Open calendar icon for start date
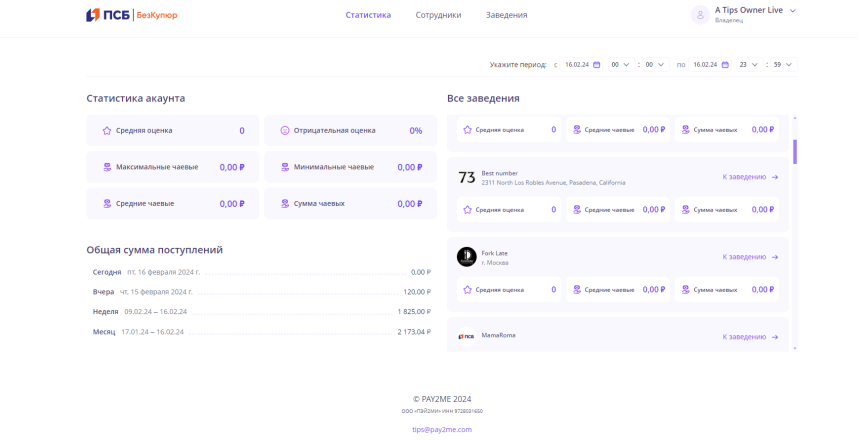Screen dimensions: 858x440 coord(597,65)
